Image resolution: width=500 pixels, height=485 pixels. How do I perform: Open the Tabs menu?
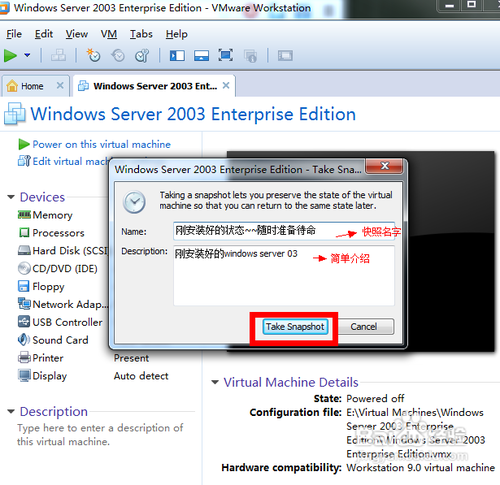tap(141, 34)
